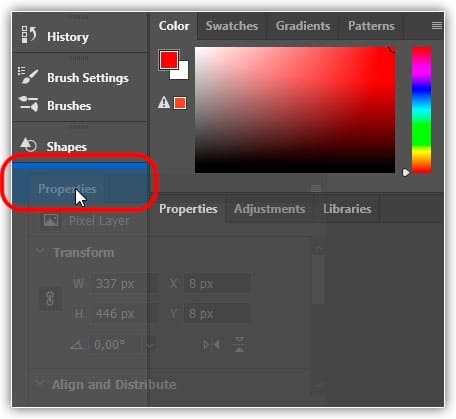Switch to the Patterns tab
456x419 pixels.
point(371,26)
